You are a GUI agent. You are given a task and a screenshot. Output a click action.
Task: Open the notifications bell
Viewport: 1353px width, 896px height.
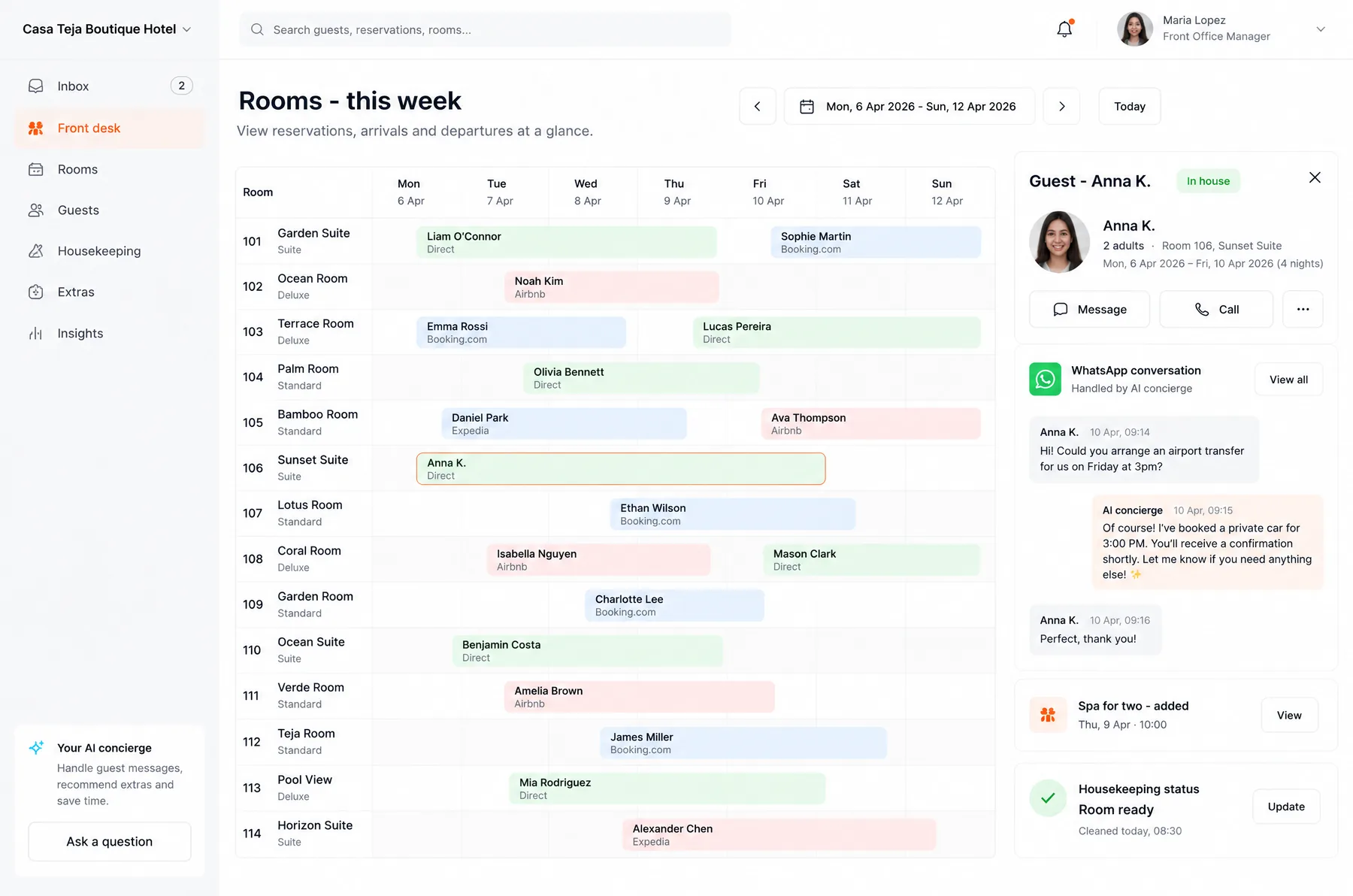tap(1064, 29)
